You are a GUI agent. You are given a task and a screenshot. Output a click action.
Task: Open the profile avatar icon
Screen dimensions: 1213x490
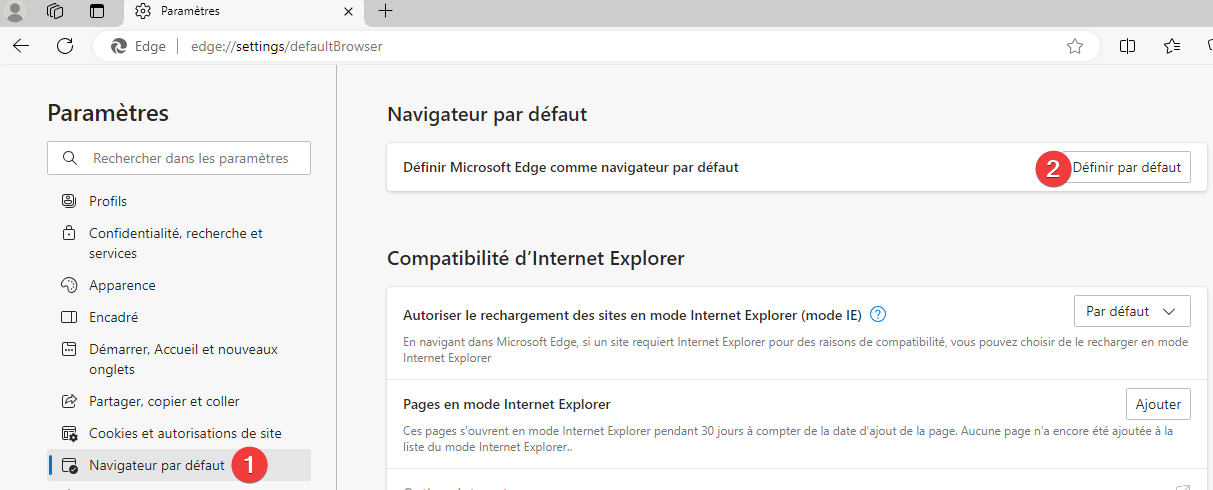pyautogui.click(x=15, y=11)
